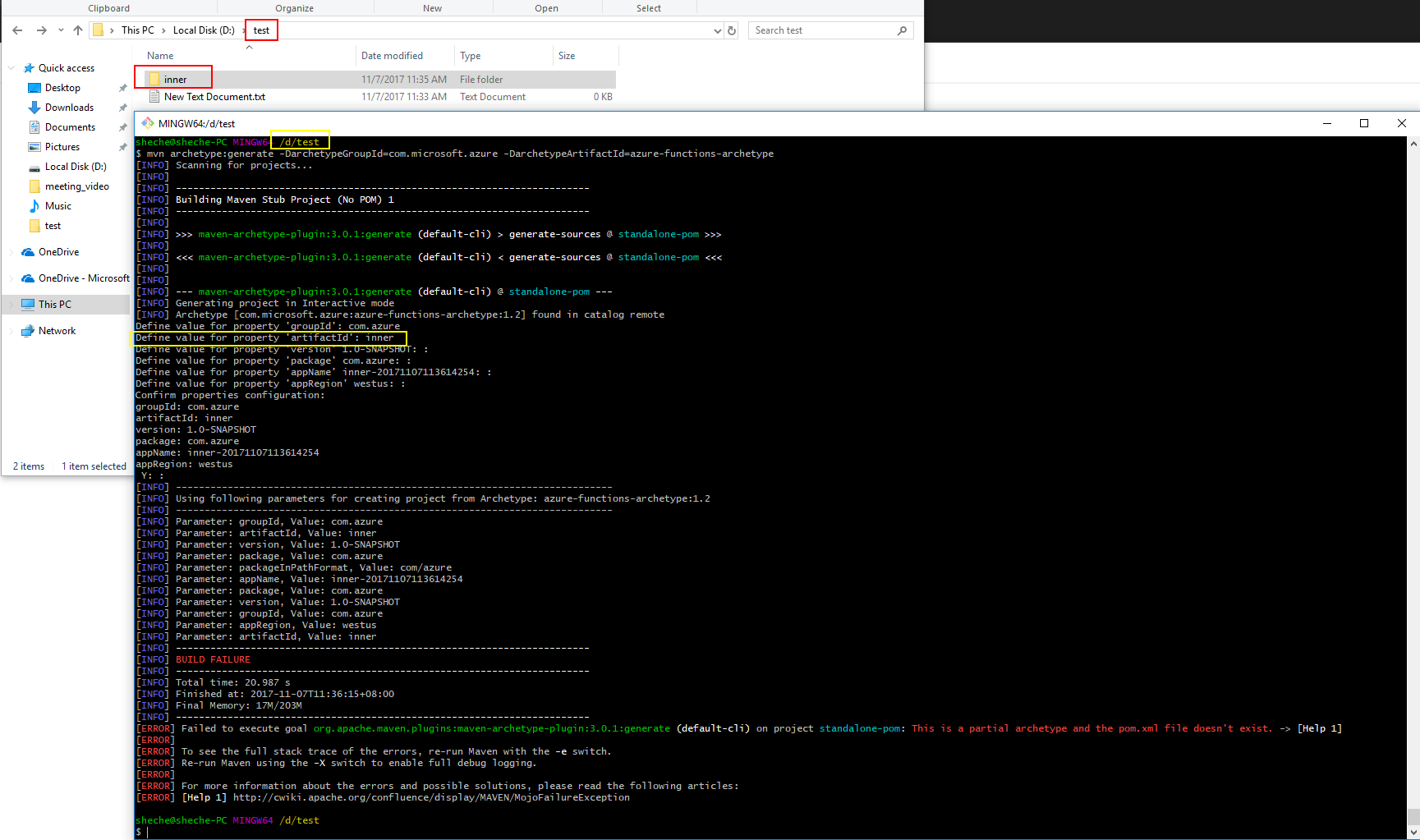Open Downloads in navigation pane
1420x840 pixels.
pos(69,108)
